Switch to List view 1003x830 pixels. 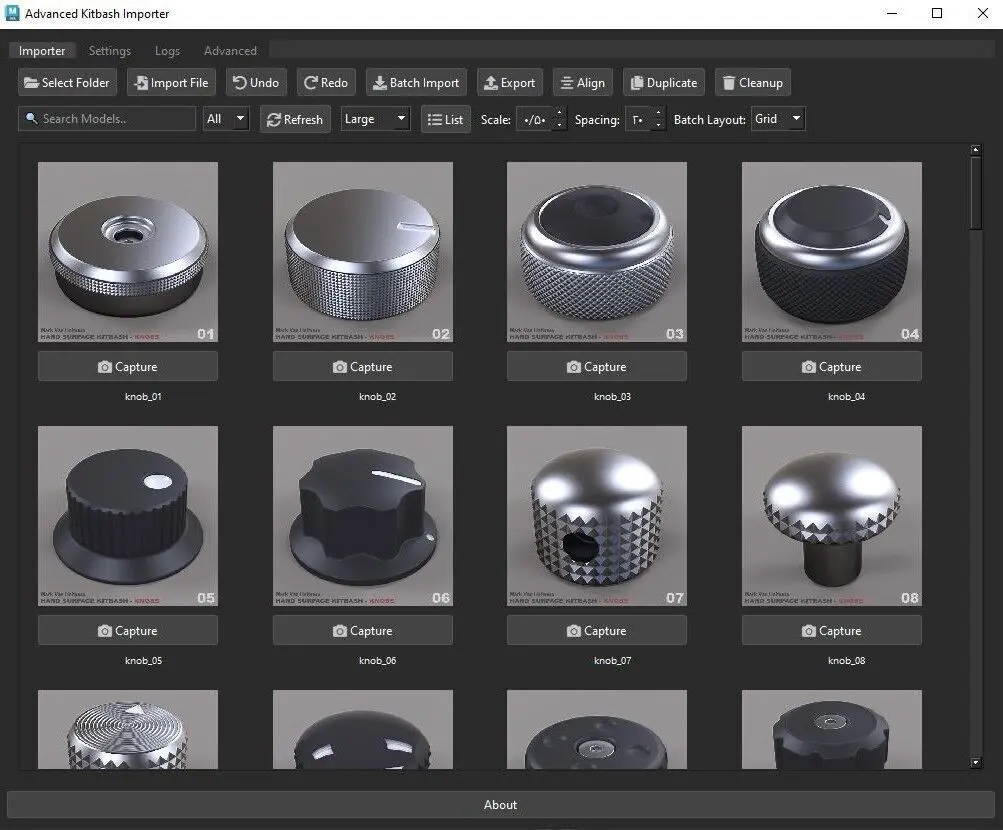point(446,120)
